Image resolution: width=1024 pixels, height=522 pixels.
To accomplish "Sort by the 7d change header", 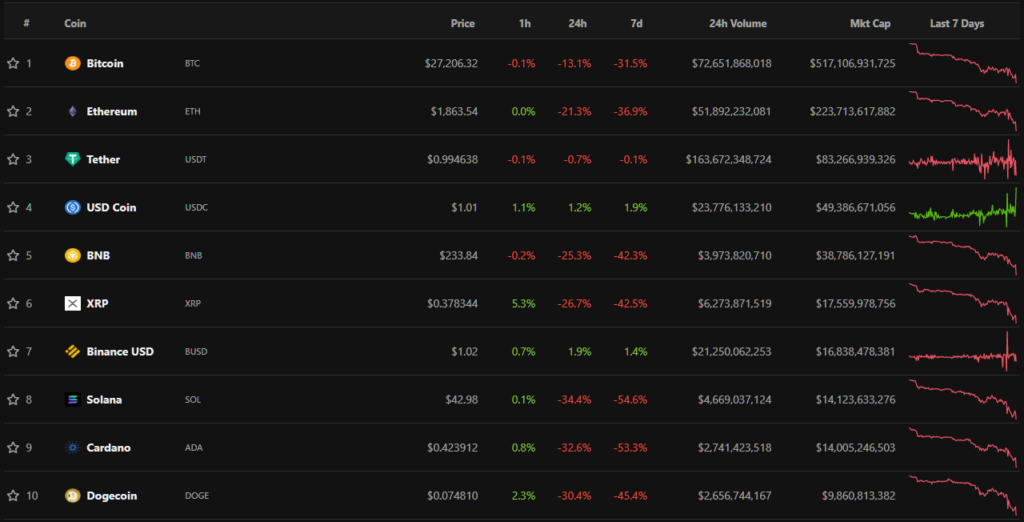I will pos(637,23).
